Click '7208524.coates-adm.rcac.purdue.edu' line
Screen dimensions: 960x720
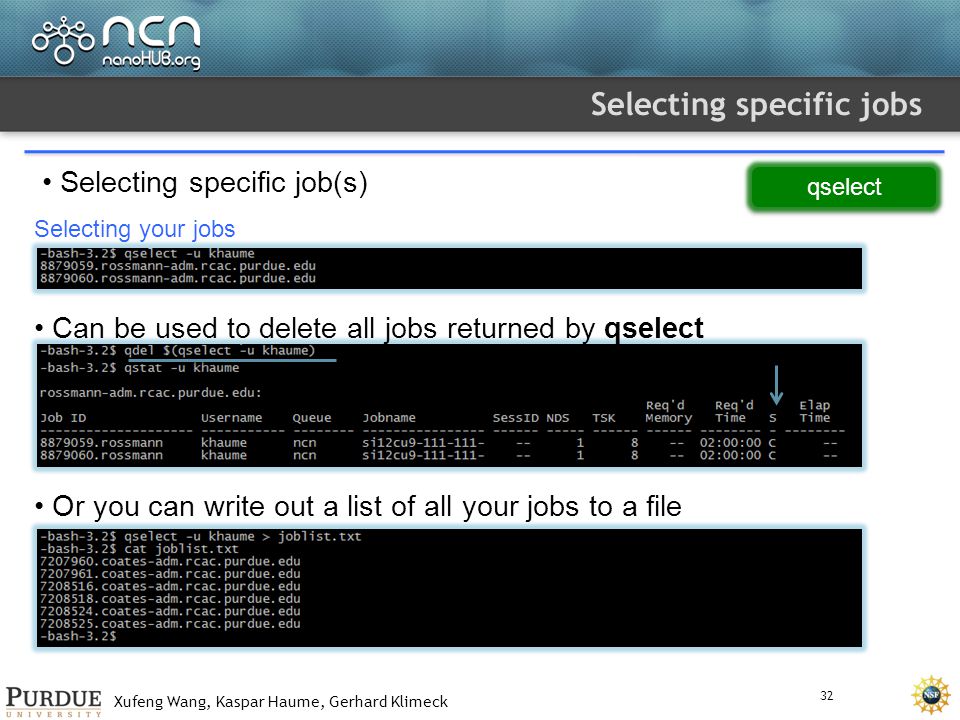coord(170,612)
